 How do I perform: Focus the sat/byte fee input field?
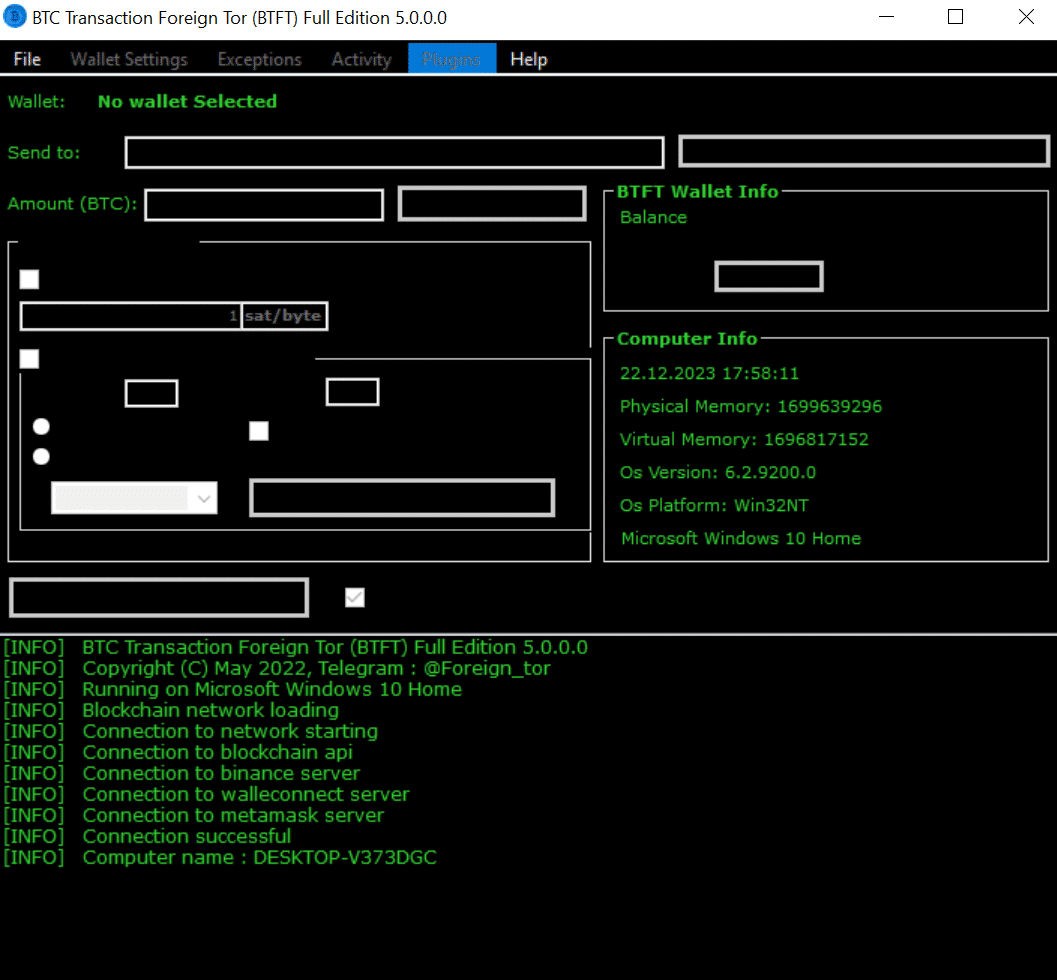point(131,316)
